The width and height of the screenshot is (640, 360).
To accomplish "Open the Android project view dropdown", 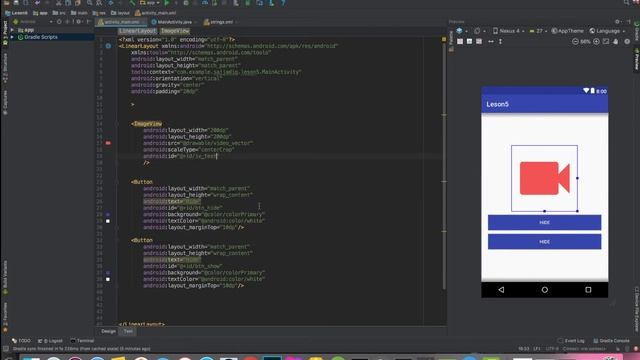I will 33,22.
